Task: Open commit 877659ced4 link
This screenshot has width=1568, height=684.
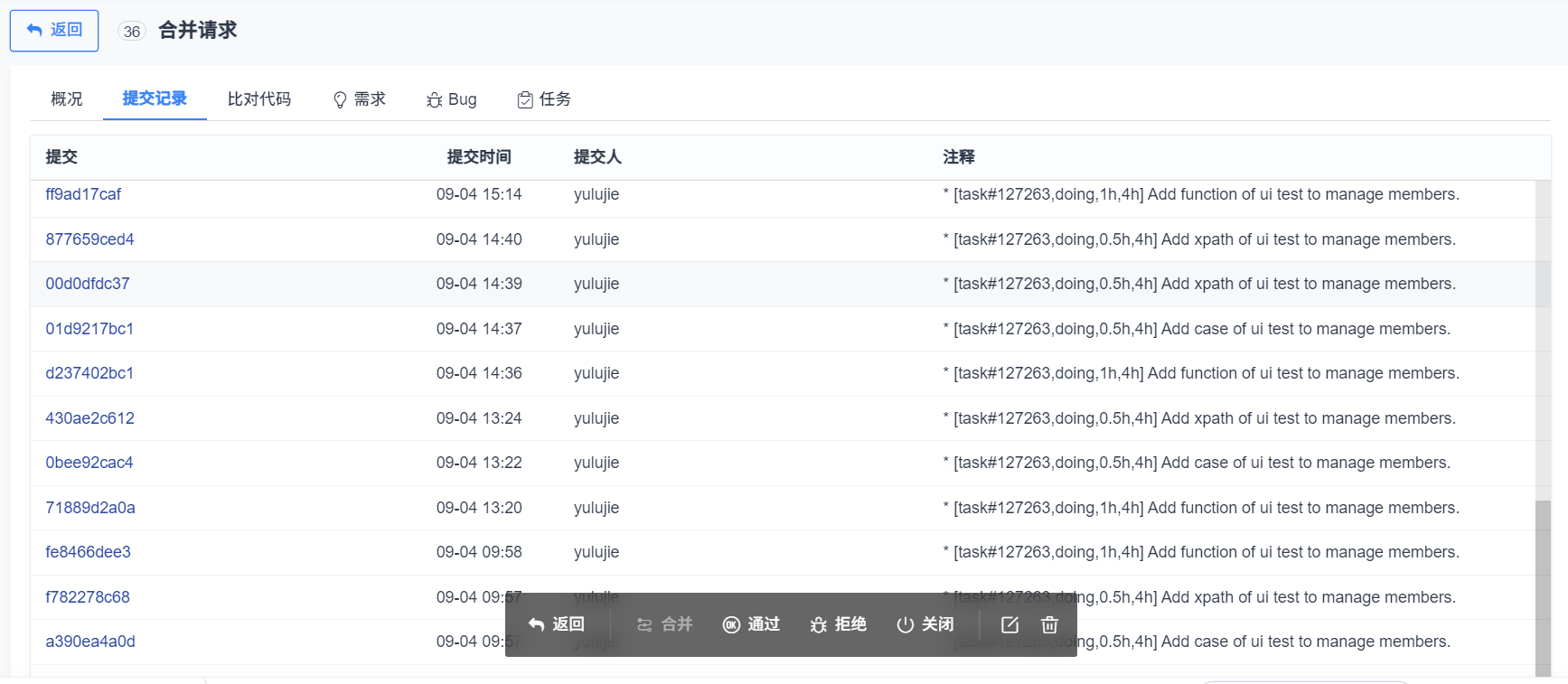Action: [89, 239]
